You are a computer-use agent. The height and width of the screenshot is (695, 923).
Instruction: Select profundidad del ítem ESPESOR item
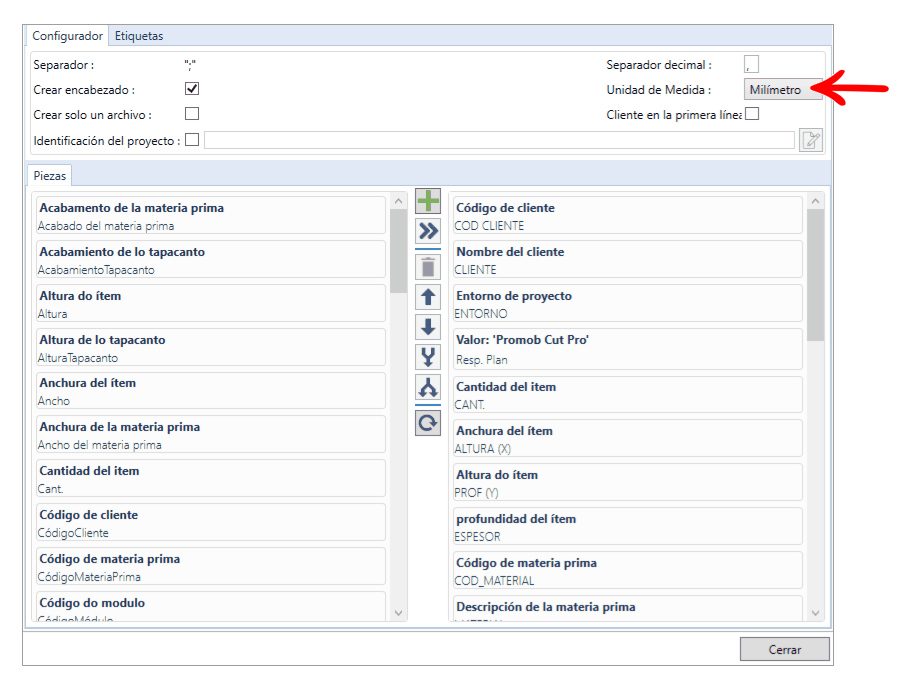pos(627,527)
